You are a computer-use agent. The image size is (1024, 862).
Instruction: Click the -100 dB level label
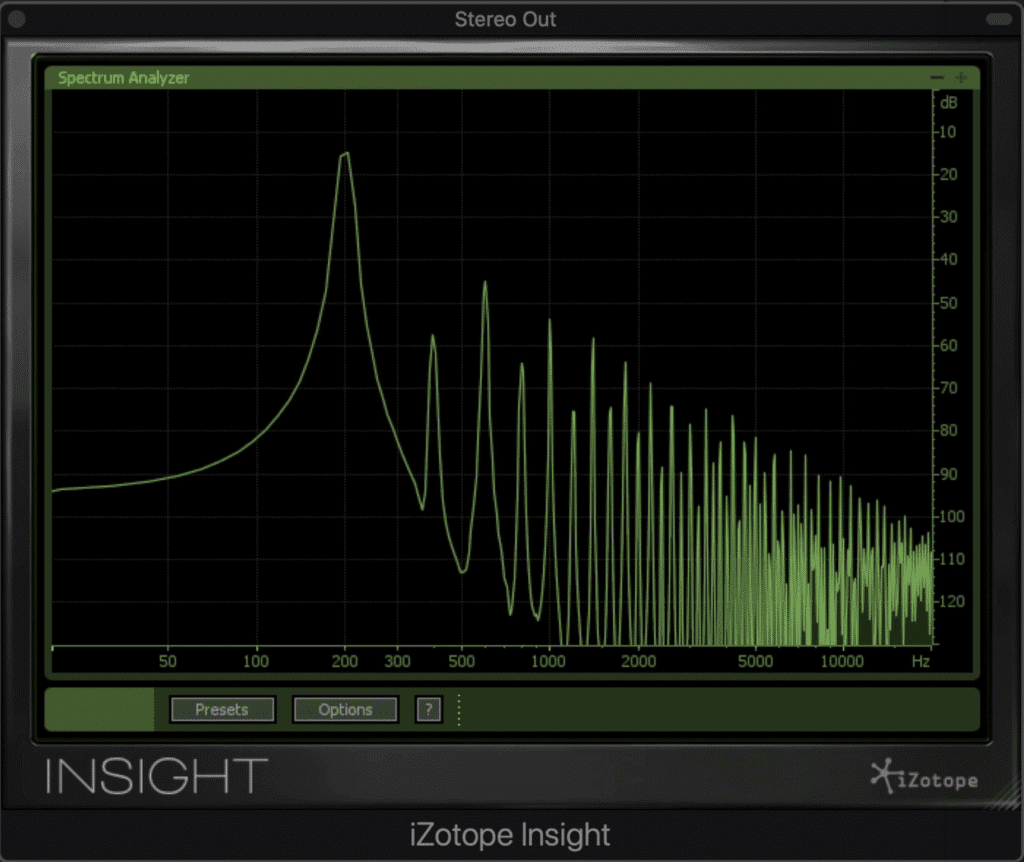click(x=952, y=517)
